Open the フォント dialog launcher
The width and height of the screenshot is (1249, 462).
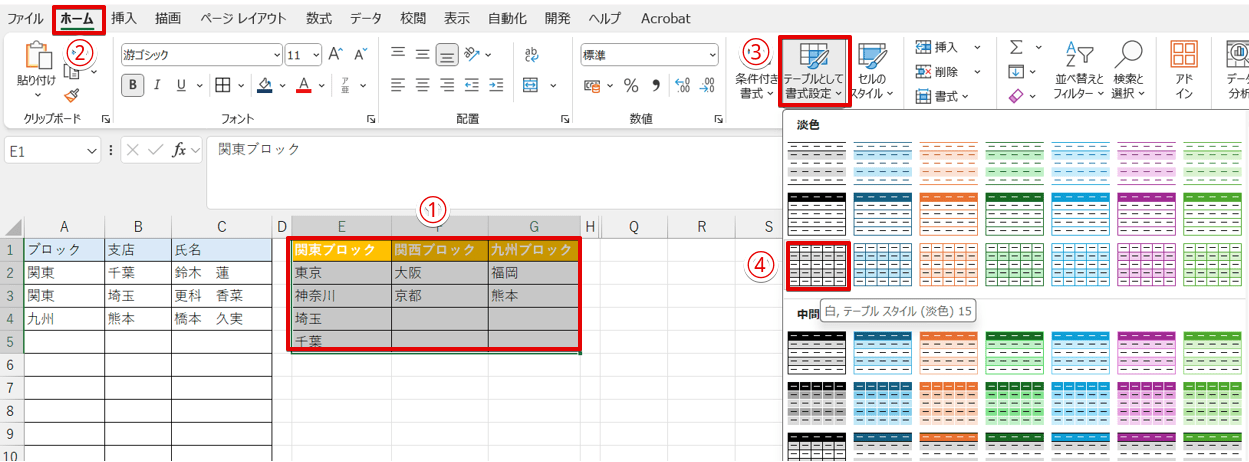point(370,119)
